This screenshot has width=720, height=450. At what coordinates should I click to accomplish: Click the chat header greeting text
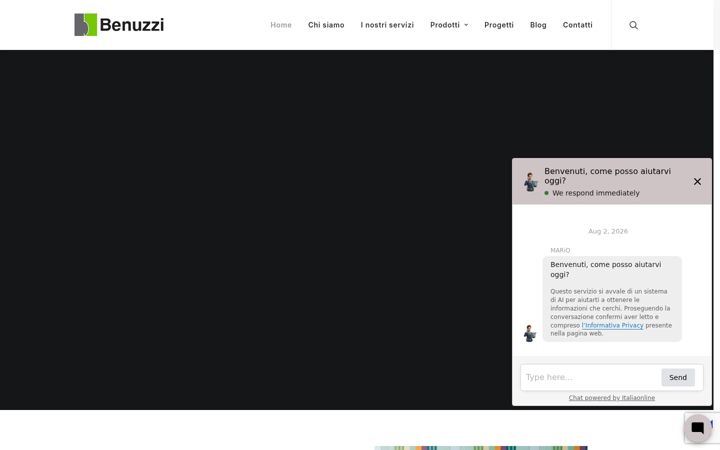coord(608,176)
